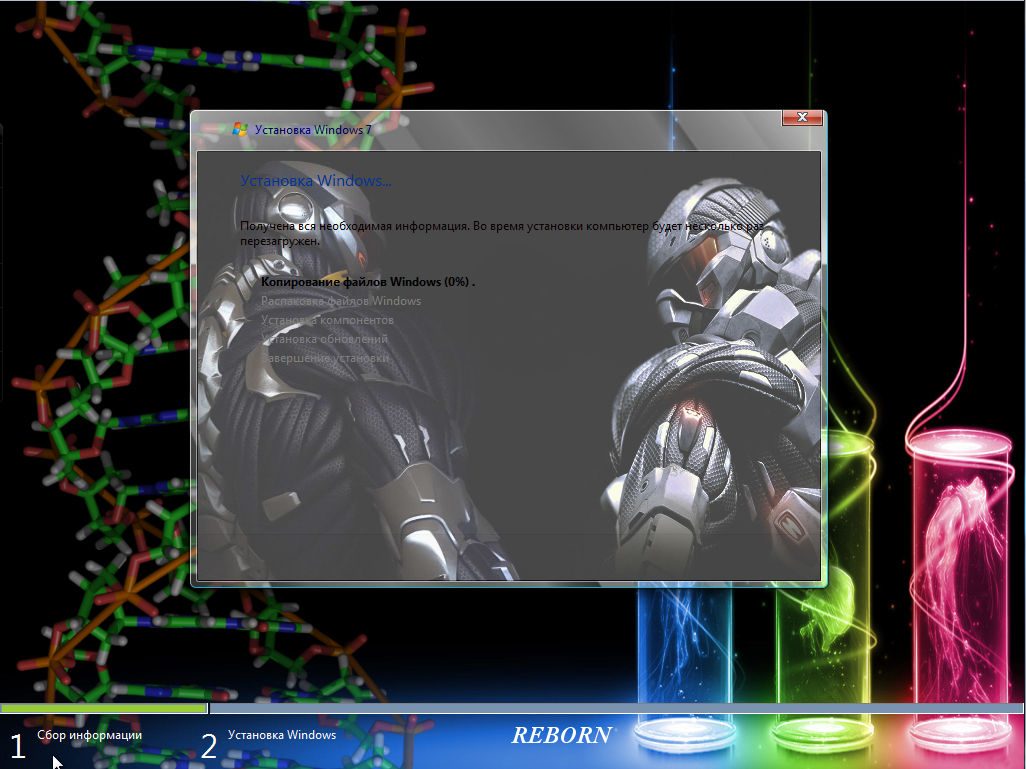Viewport: 1026px width, 769px height.
Task: Click 'Распаковка файлов Windows' step
Action: point(341,301)
